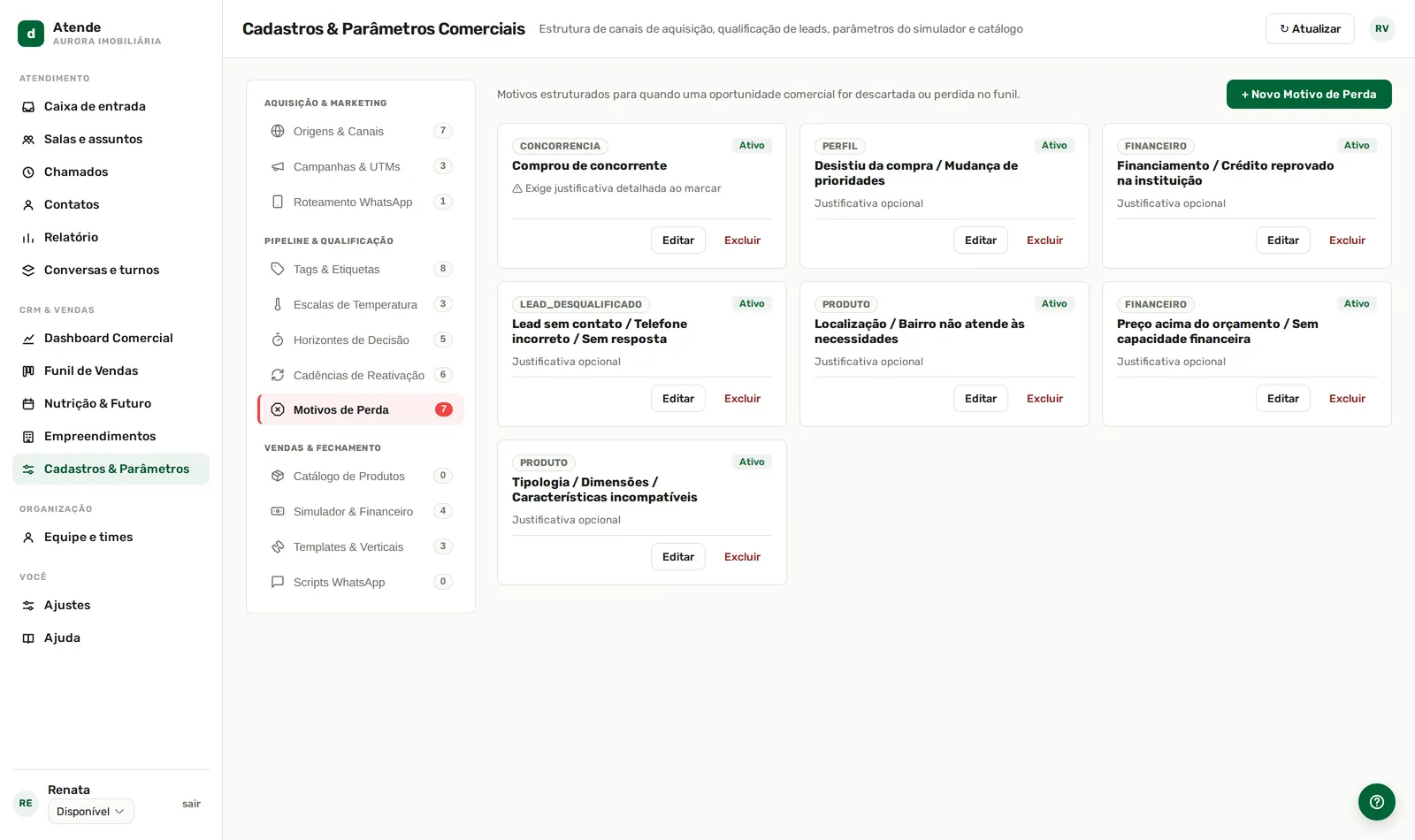Open Equipe e times page
Viewport: 1415px width, 840px height.
pos(111,538)
